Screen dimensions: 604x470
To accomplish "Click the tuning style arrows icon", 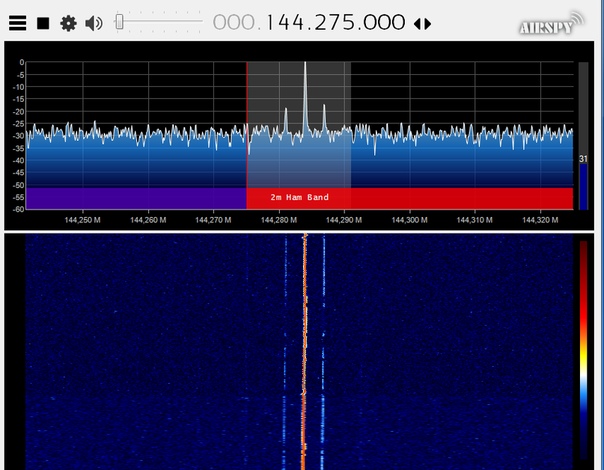I will pos(422,24).
